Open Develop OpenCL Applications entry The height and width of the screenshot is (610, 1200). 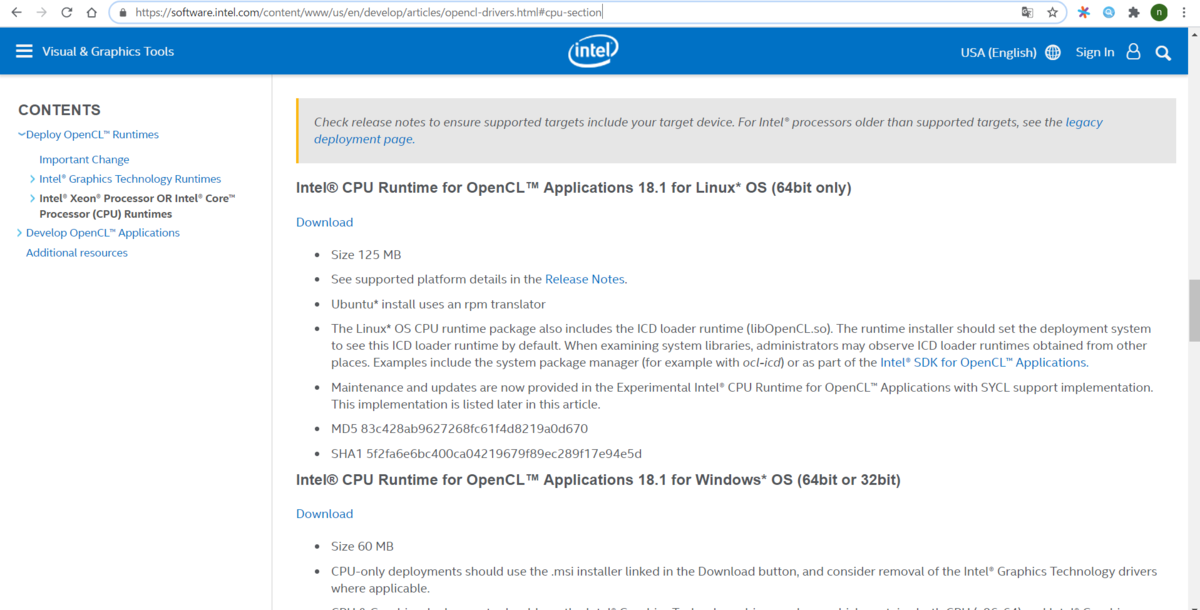(103, 233)
